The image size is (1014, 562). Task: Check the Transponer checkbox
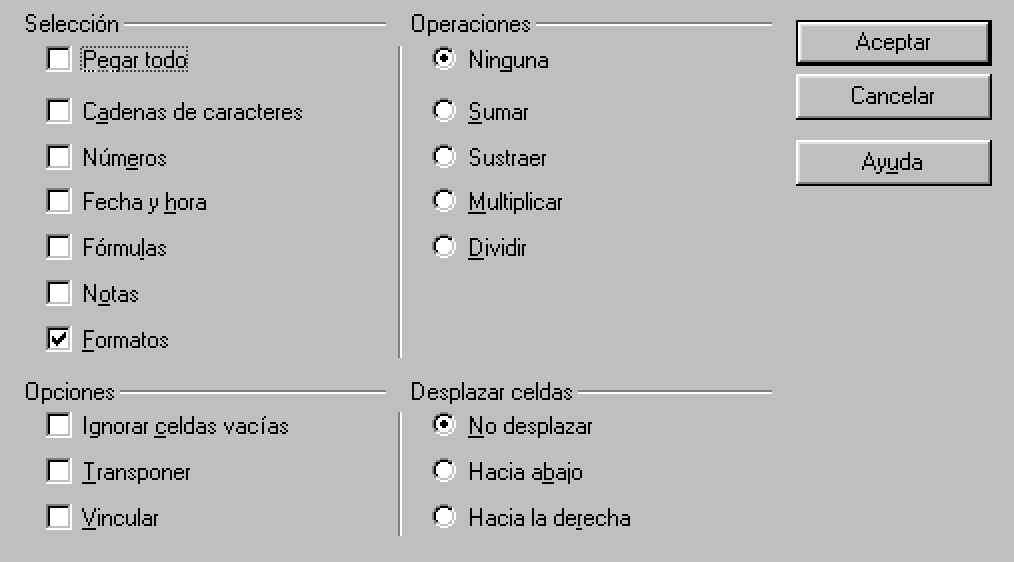59,471
